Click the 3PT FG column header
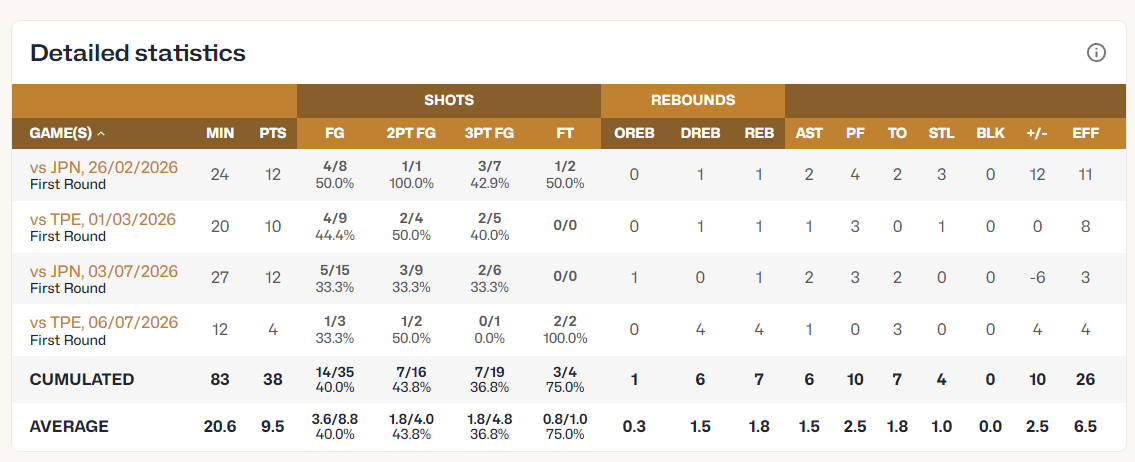The height and width of the screenshot is (462, 1135). click(489, 133)
